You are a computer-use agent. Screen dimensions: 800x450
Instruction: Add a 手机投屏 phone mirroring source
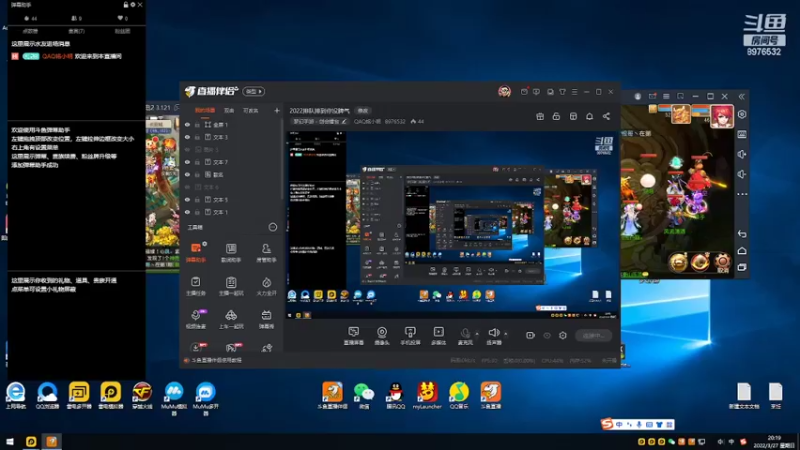410,336
